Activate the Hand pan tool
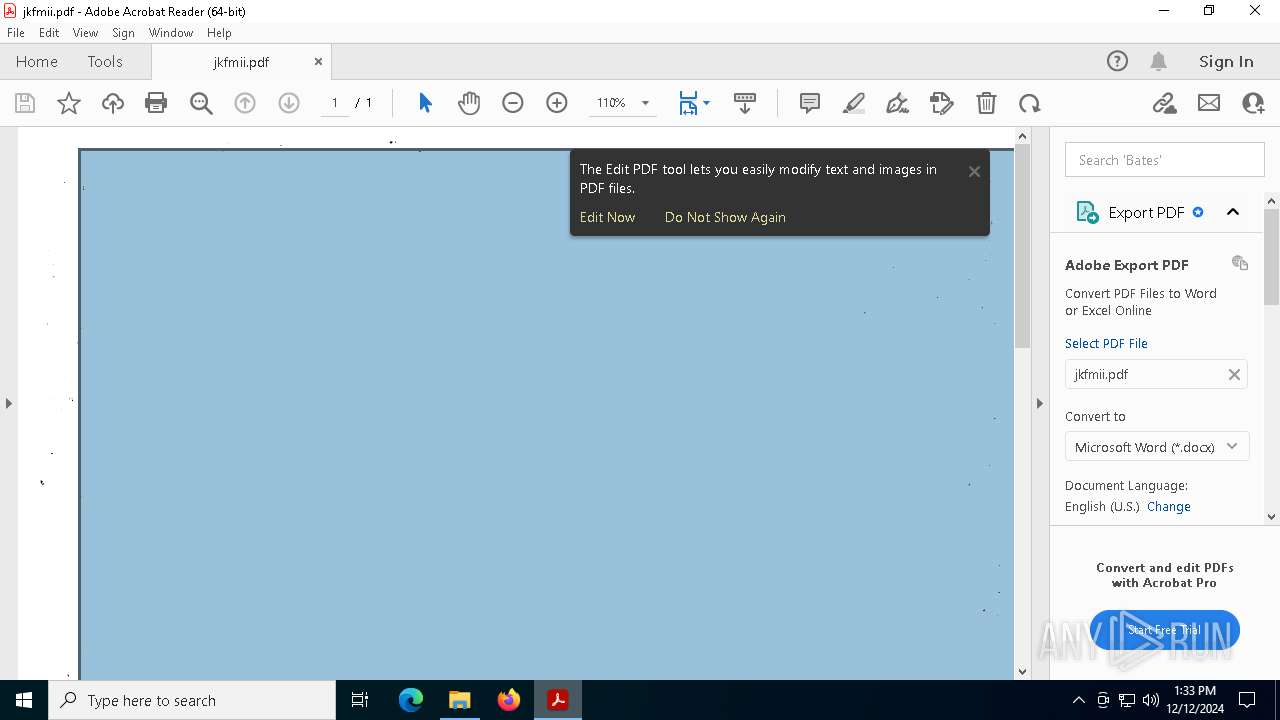Viewport: 1280px width, 720px height. [469, 103]
